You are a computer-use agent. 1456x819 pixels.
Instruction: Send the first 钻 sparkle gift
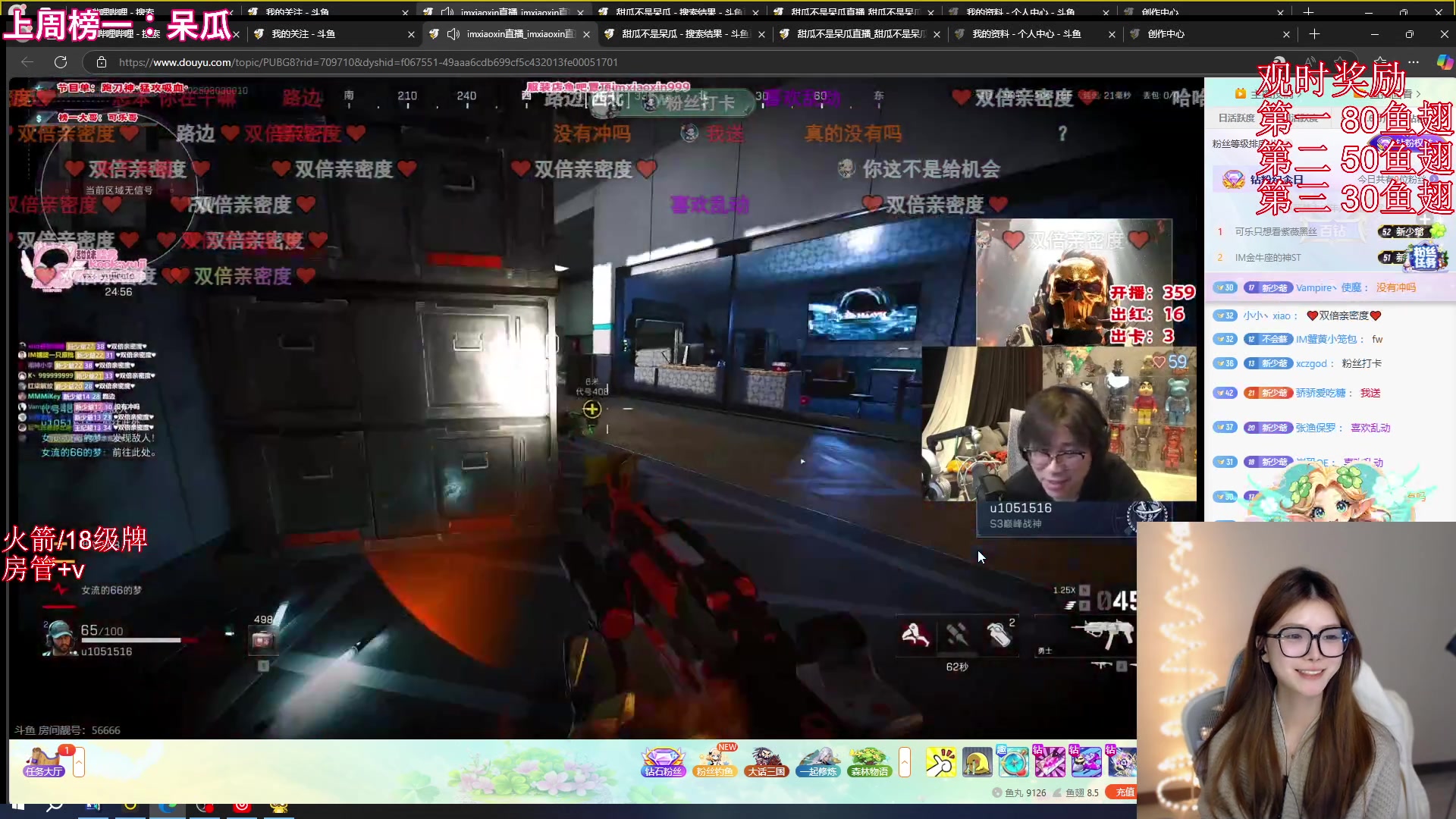tap(1050, 762)
